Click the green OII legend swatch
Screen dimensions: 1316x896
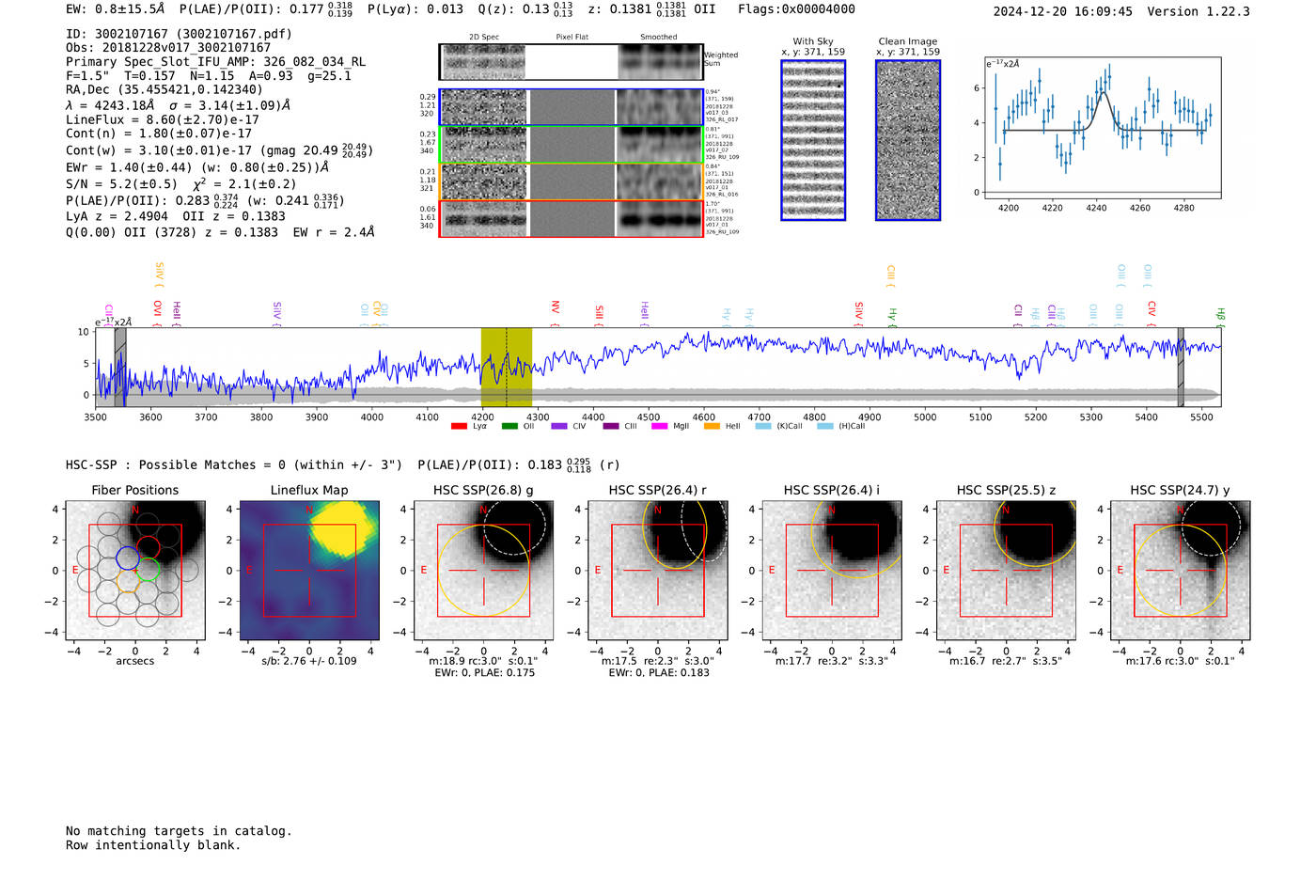tap(509, 427)
